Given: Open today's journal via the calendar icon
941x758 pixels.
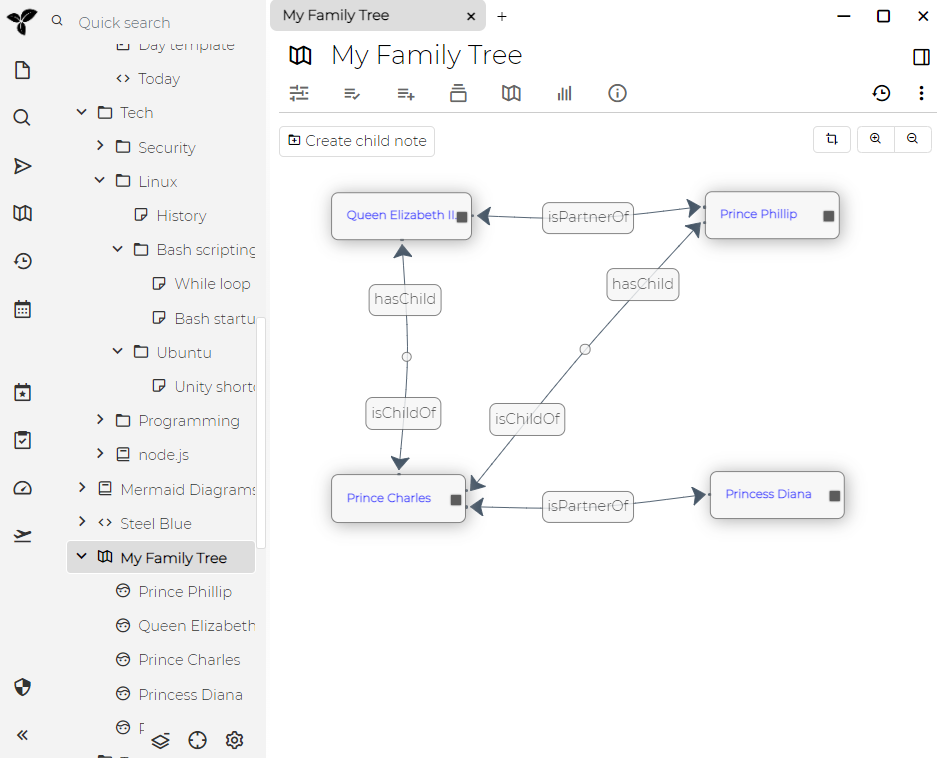Looking at the screenshot, I should (x=21, y=309).
